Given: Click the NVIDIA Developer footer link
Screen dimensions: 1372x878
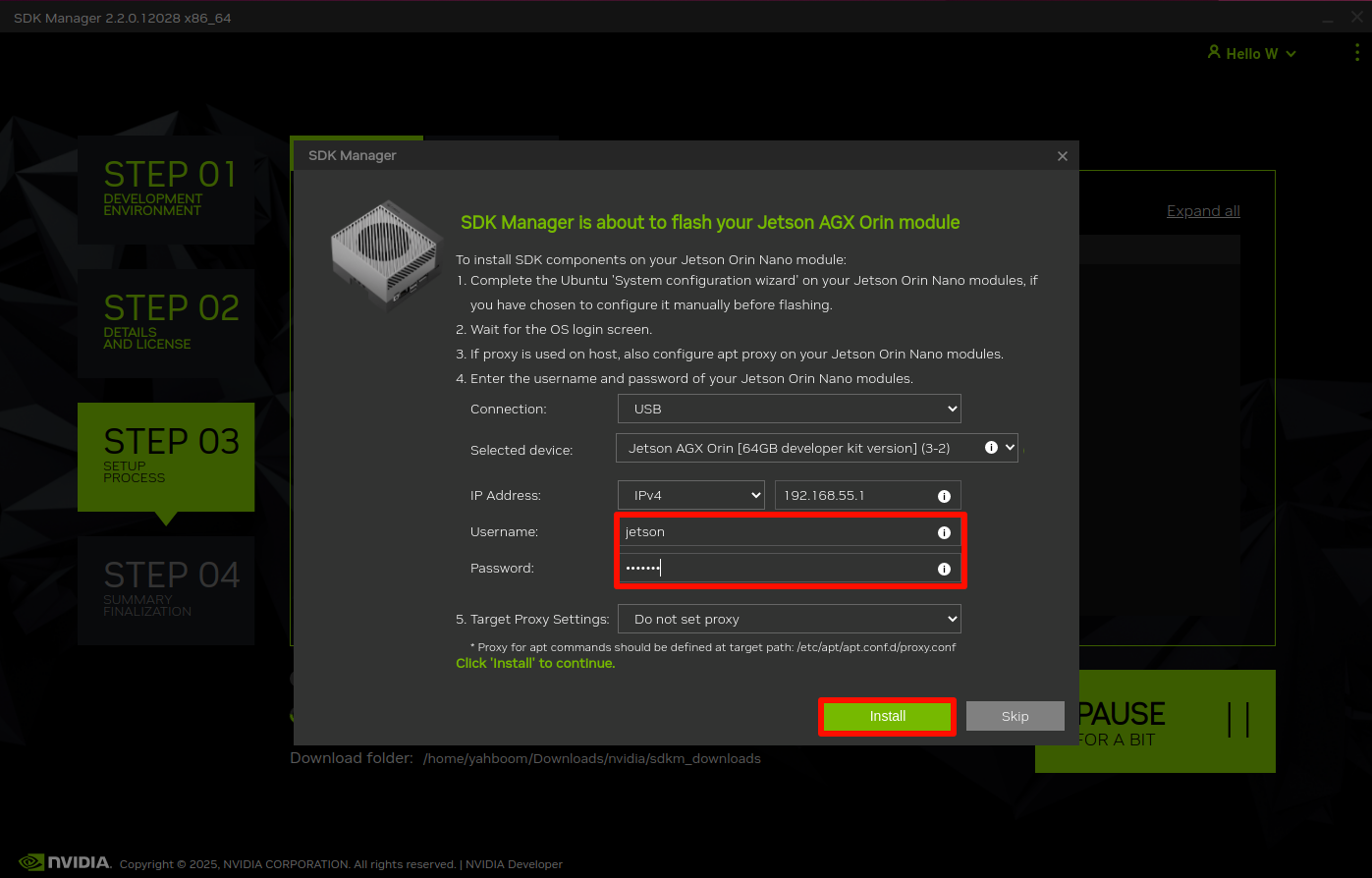Looking at the screenshot, I should coord(514,864).
